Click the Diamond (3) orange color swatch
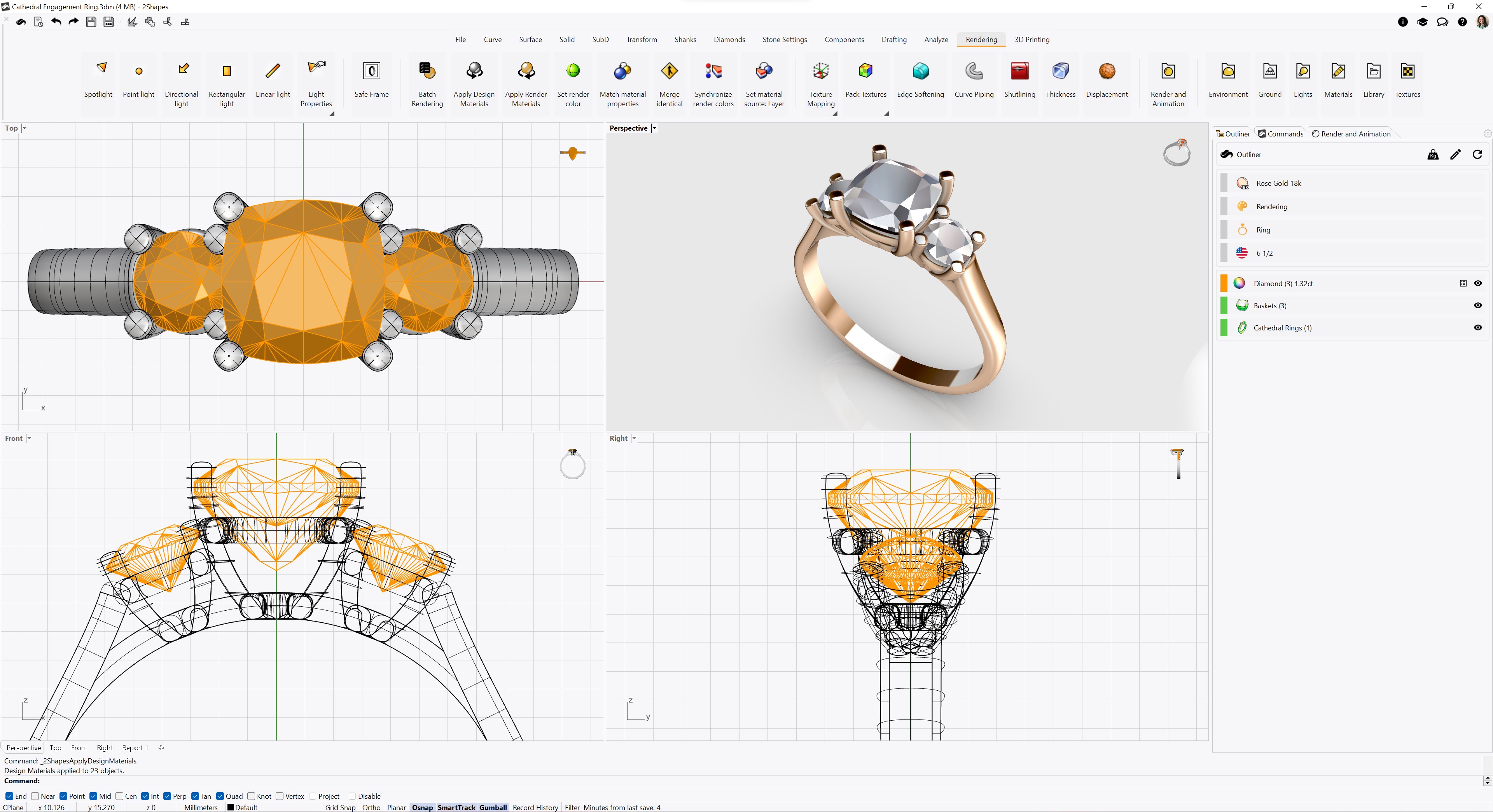 pos(1224,283)
